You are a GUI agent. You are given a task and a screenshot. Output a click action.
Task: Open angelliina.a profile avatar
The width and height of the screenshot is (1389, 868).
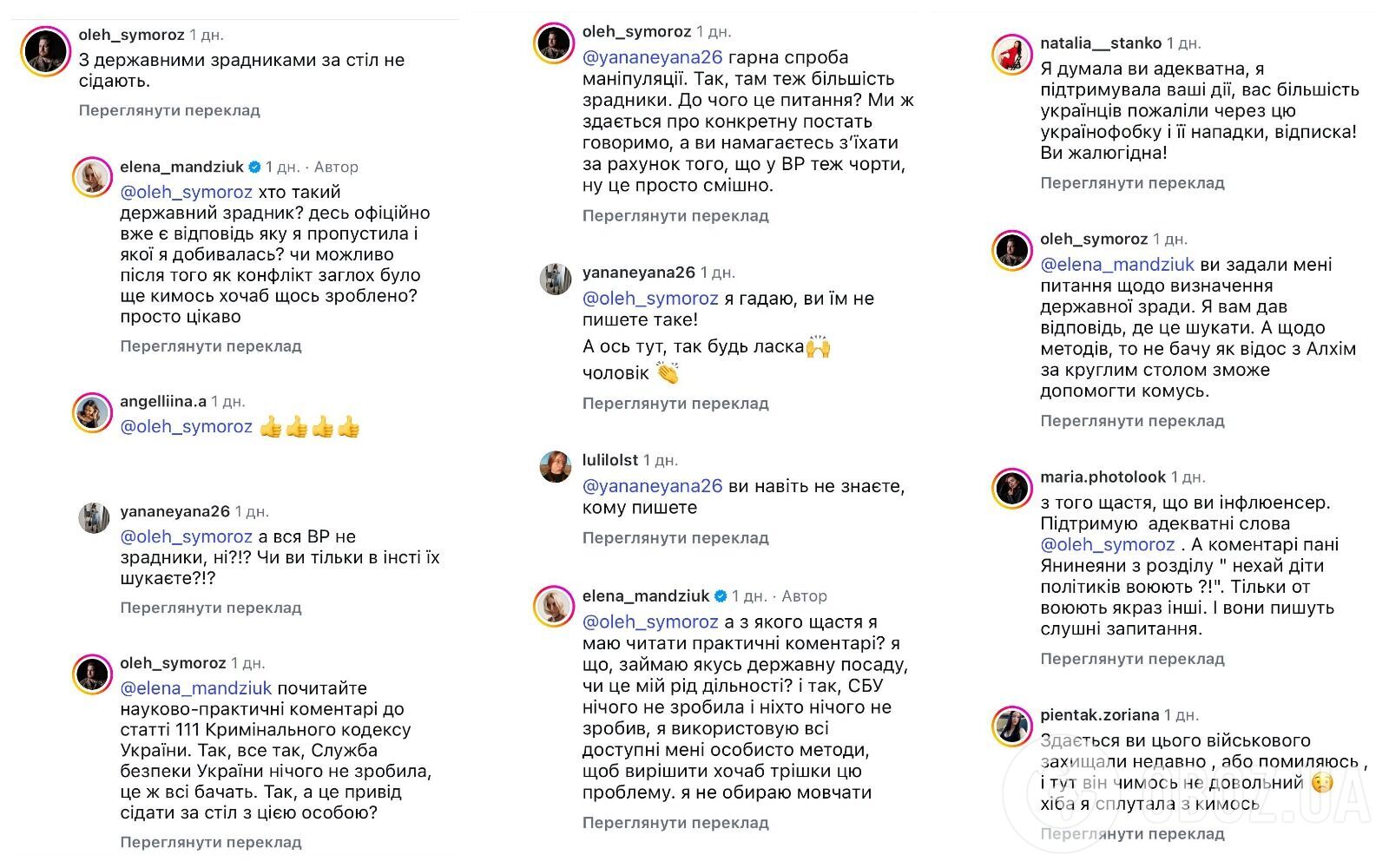[x=92, y=413]
